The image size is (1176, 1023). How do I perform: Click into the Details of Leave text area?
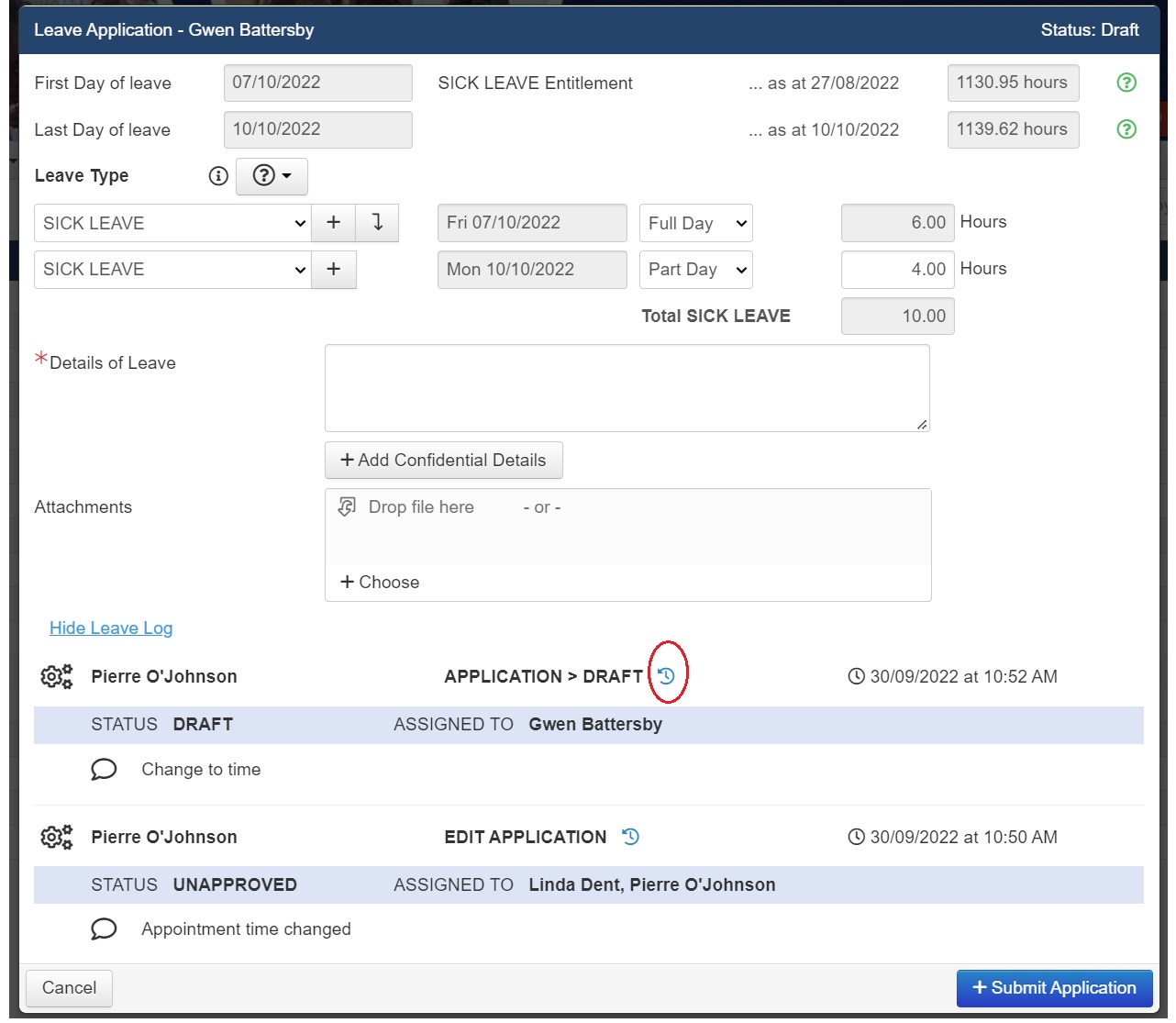pos(627,388)
